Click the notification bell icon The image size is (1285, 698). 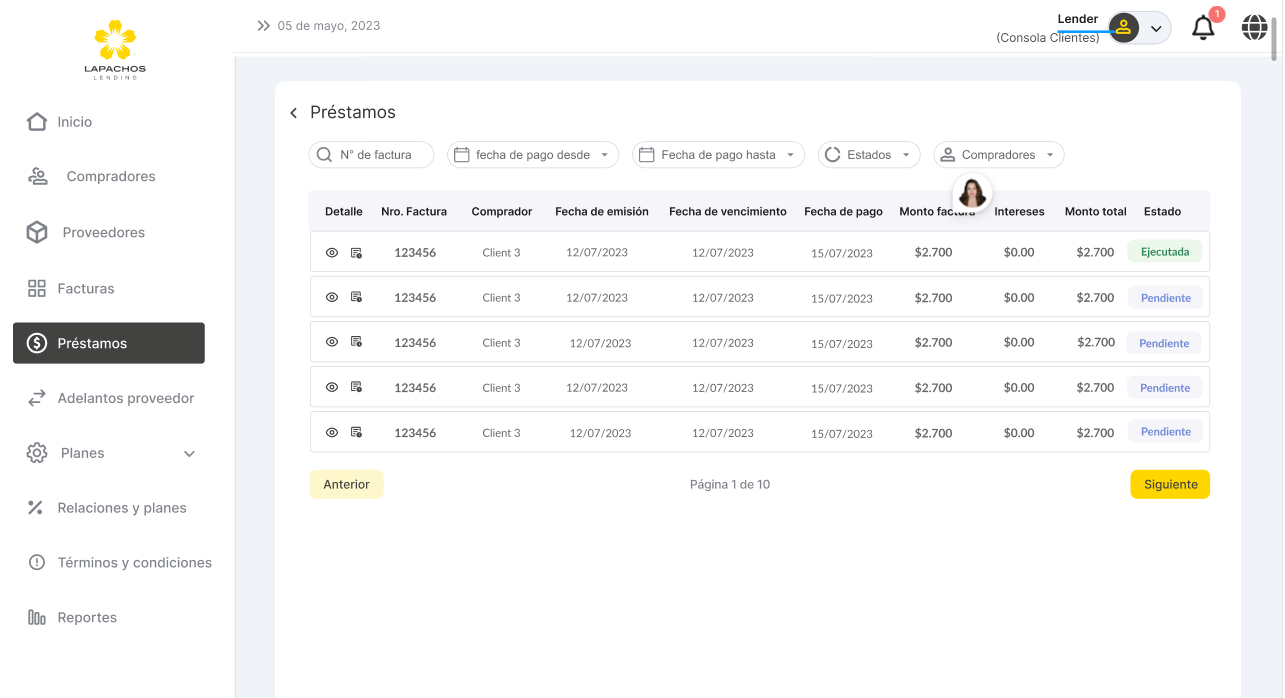[x=1203, y=28]
